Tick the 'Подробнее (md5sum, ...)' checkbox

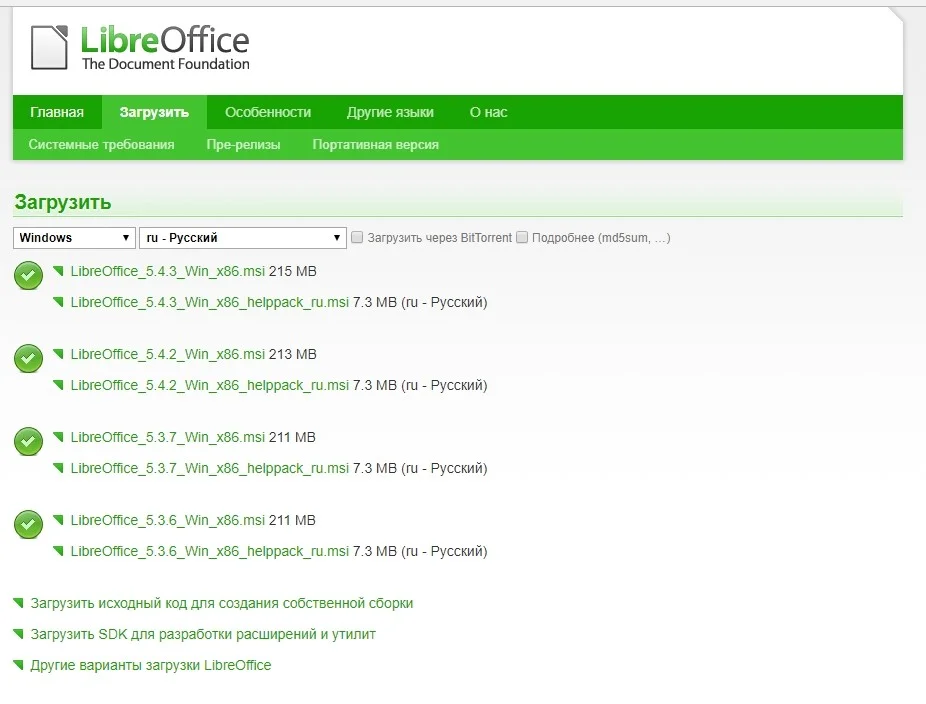(521, 237)
